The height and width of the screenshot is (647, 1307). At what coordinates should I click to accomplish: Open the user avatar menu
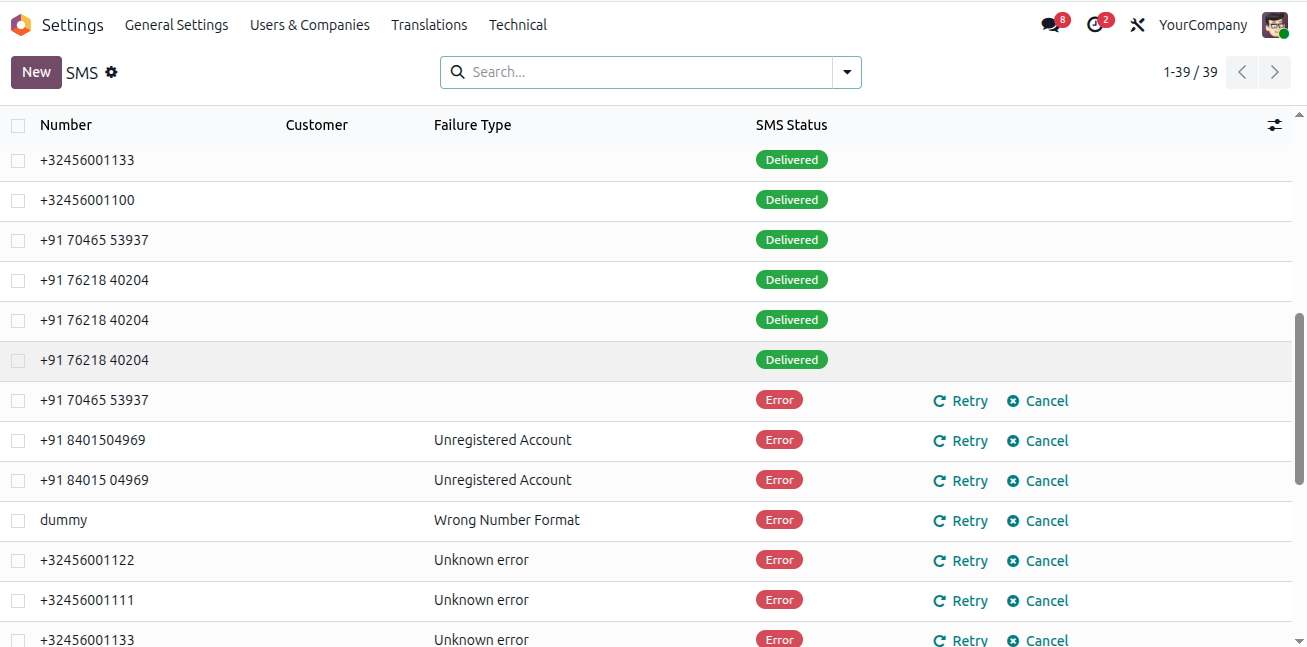[x=1275, y=25]
